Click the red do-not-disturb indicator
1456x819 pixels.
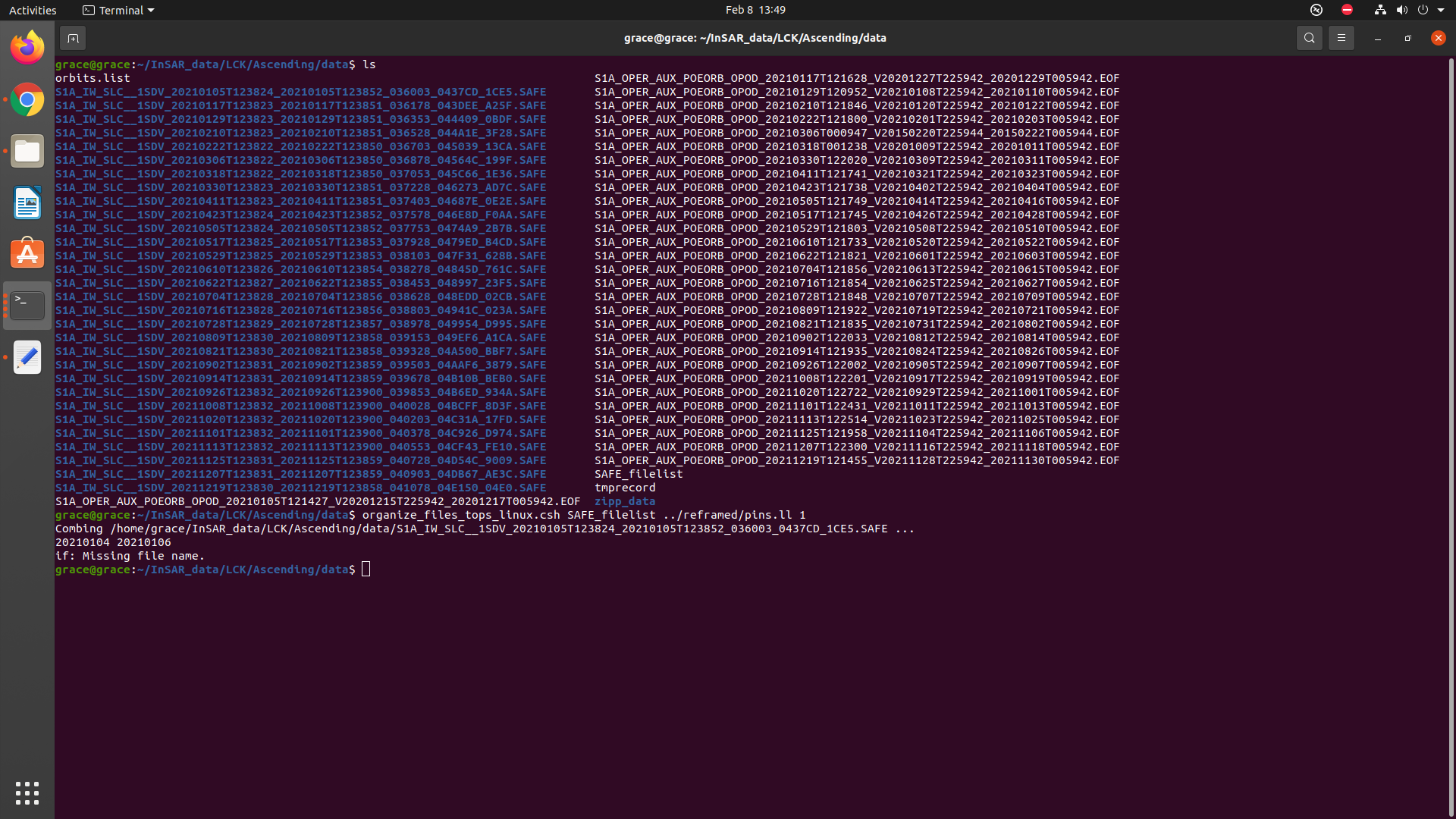tap(1348, 10)
